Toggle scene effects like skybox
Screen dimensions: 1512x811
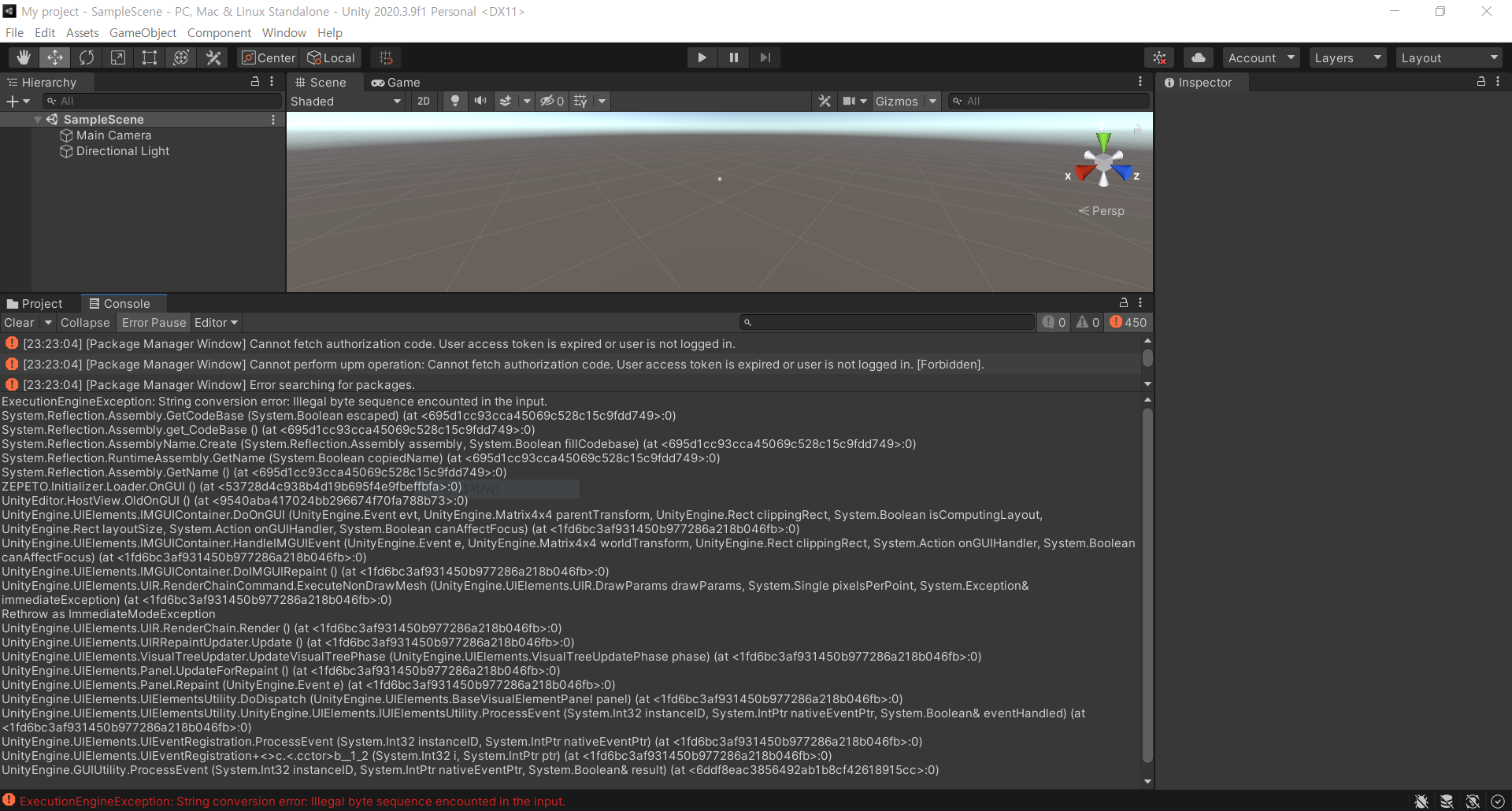[x=506, y=101]
